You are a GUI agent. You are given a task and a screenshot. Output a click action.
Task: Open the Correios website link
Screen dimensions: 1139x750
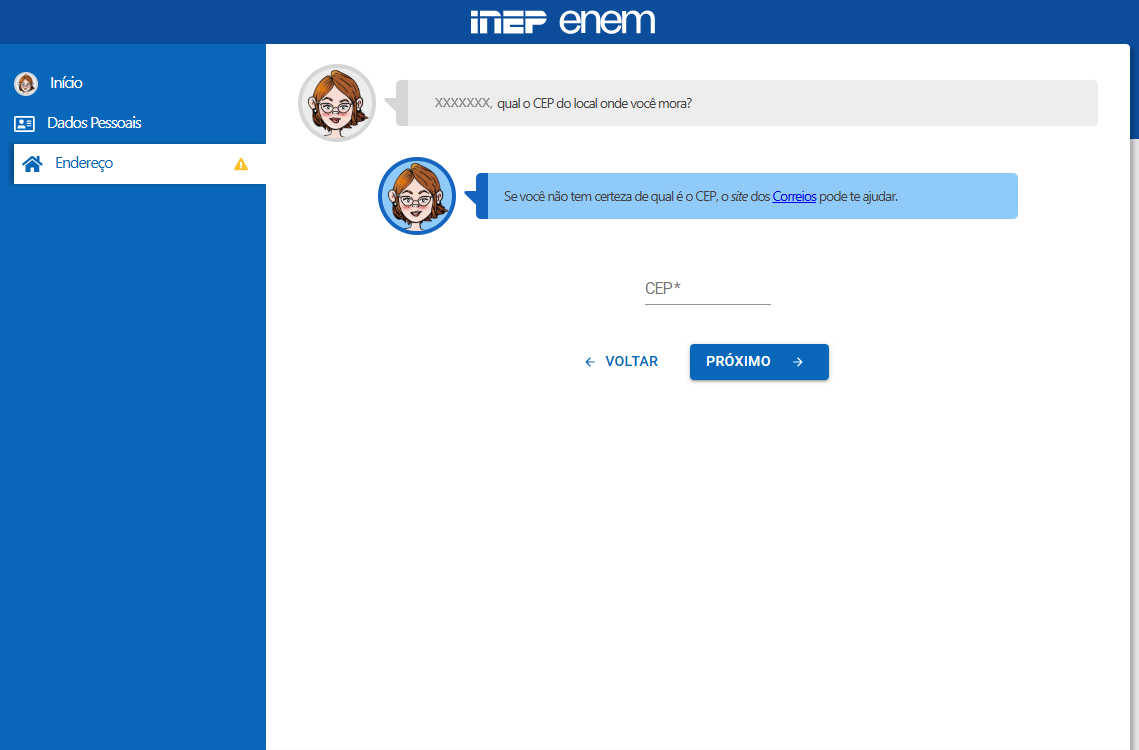click(x=794, y=197)
